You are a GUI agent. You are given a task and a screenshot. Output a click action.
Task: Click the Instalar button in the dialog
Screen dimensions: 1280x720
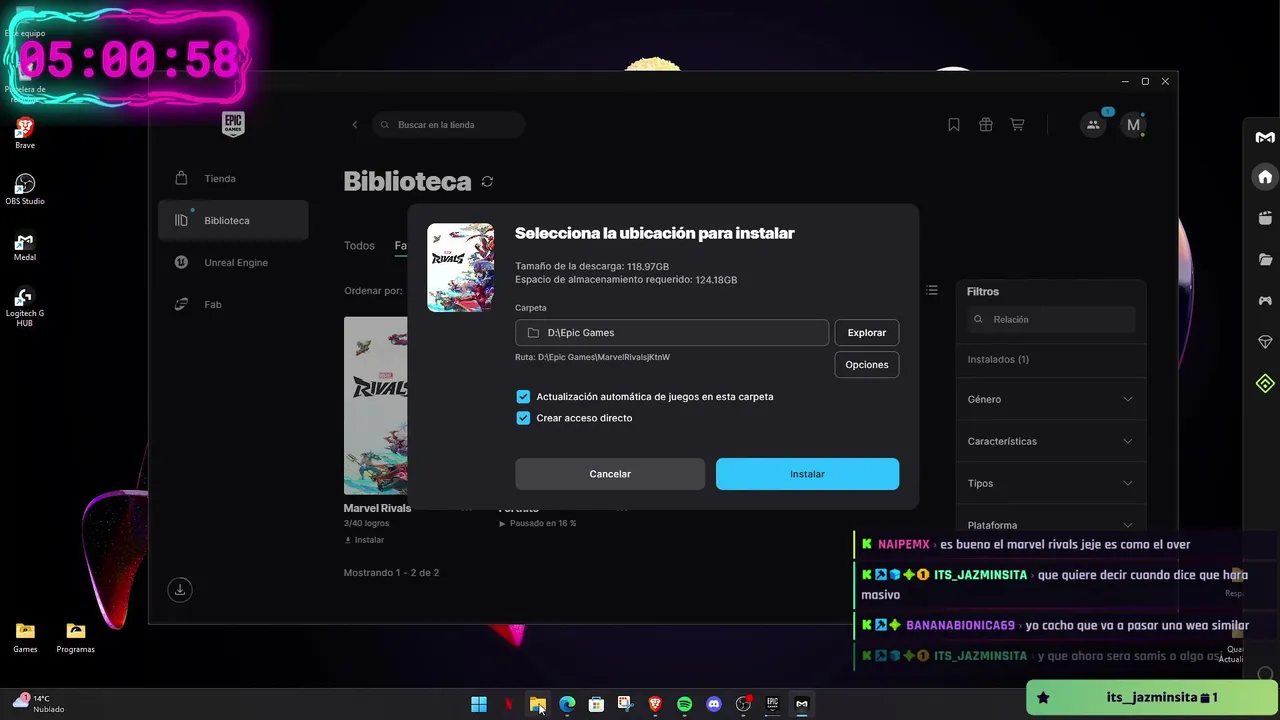(807, 474)
